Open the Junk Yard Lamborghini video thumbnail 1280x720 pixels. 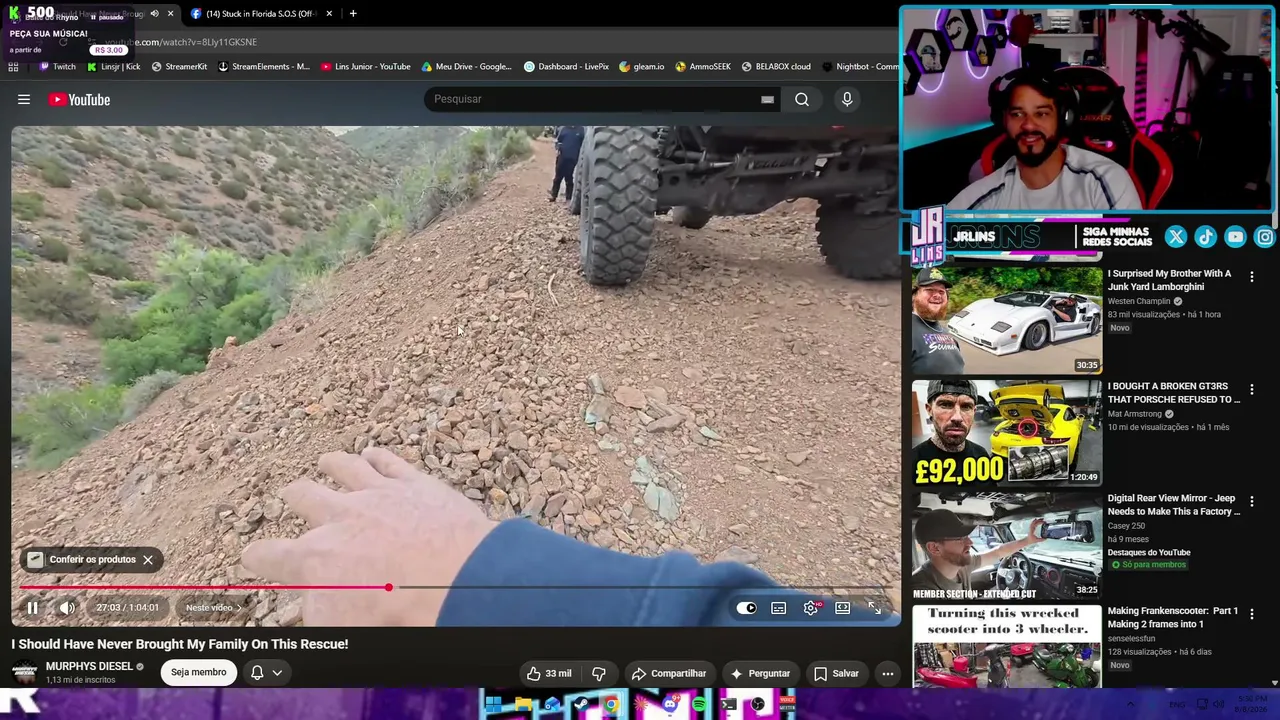pos(1007,320)
